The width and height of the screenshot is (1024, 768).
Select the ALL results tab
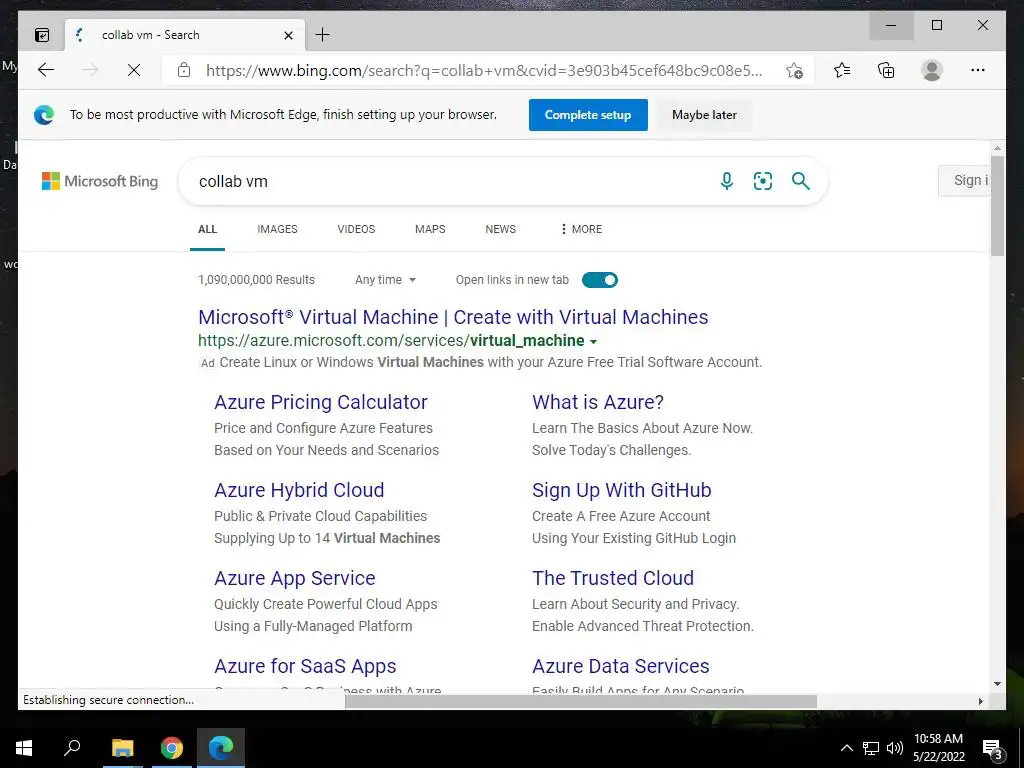(x=208, y=229)
